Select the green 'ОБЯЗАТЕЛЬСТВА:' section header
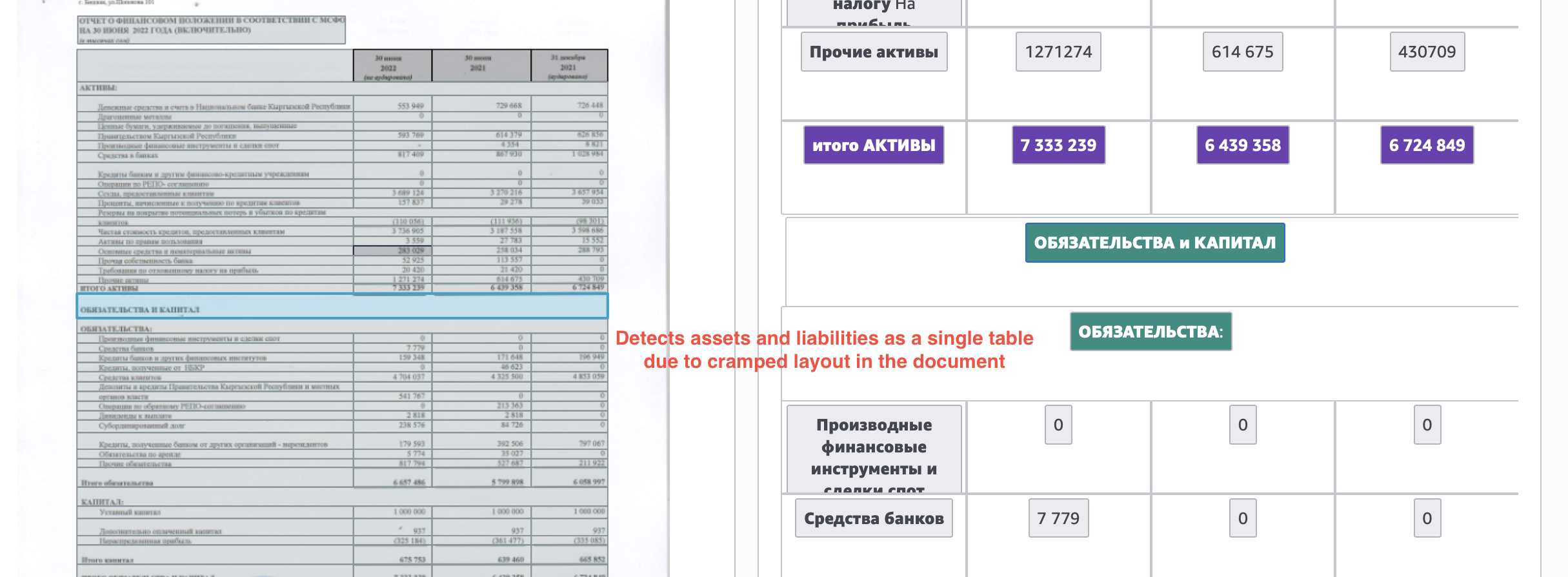Screen dimensions: 1568x577 (x=1151, y=332)
